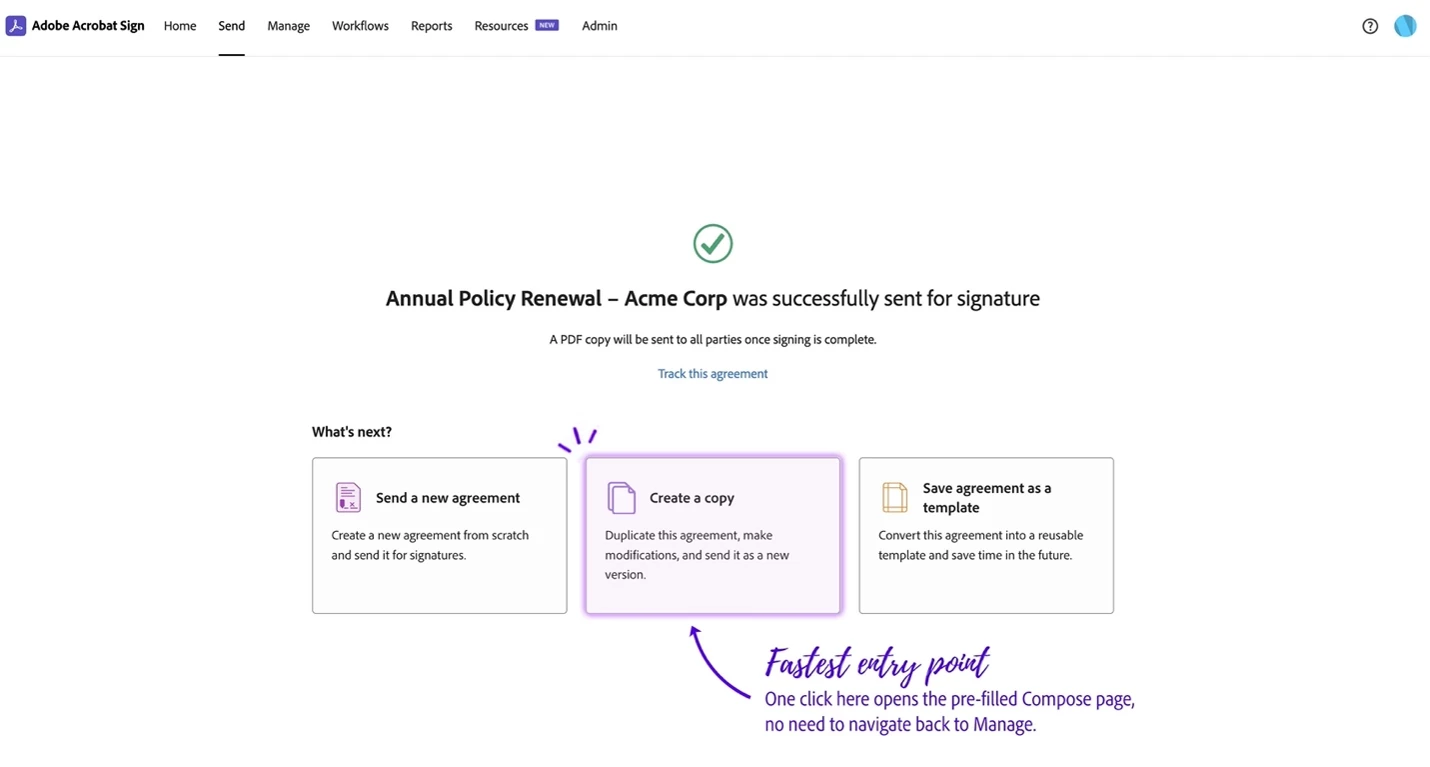This screenshot has height=767, width=1430.
Task: Follow the Track this agreement link
Action: tap(713, 374)
